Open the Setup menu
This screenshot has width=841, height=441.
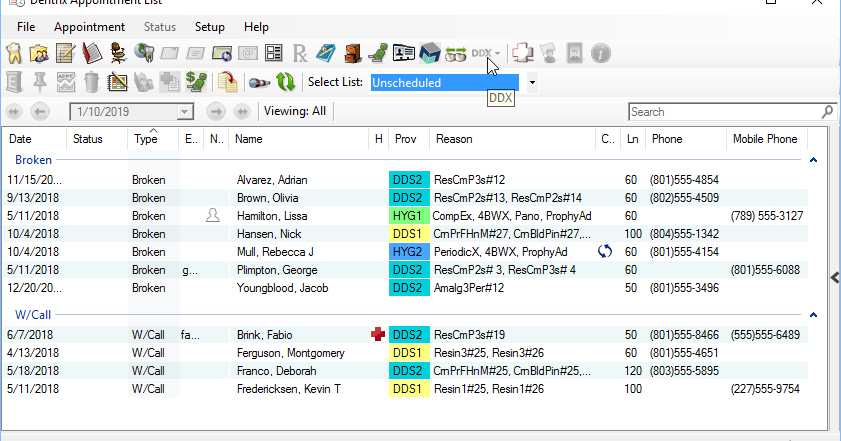[x=210, y=27]
